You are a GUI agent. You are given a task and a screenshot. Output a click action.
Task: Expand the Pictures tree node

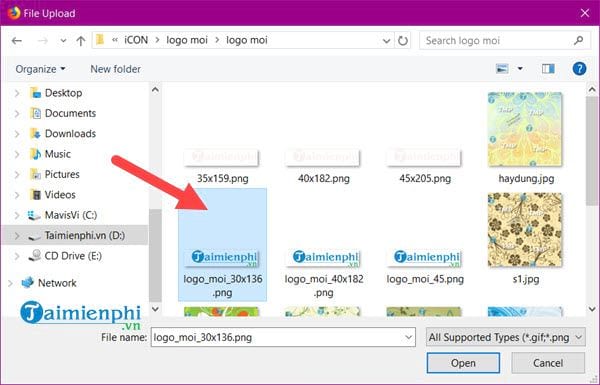coord(17,174)
